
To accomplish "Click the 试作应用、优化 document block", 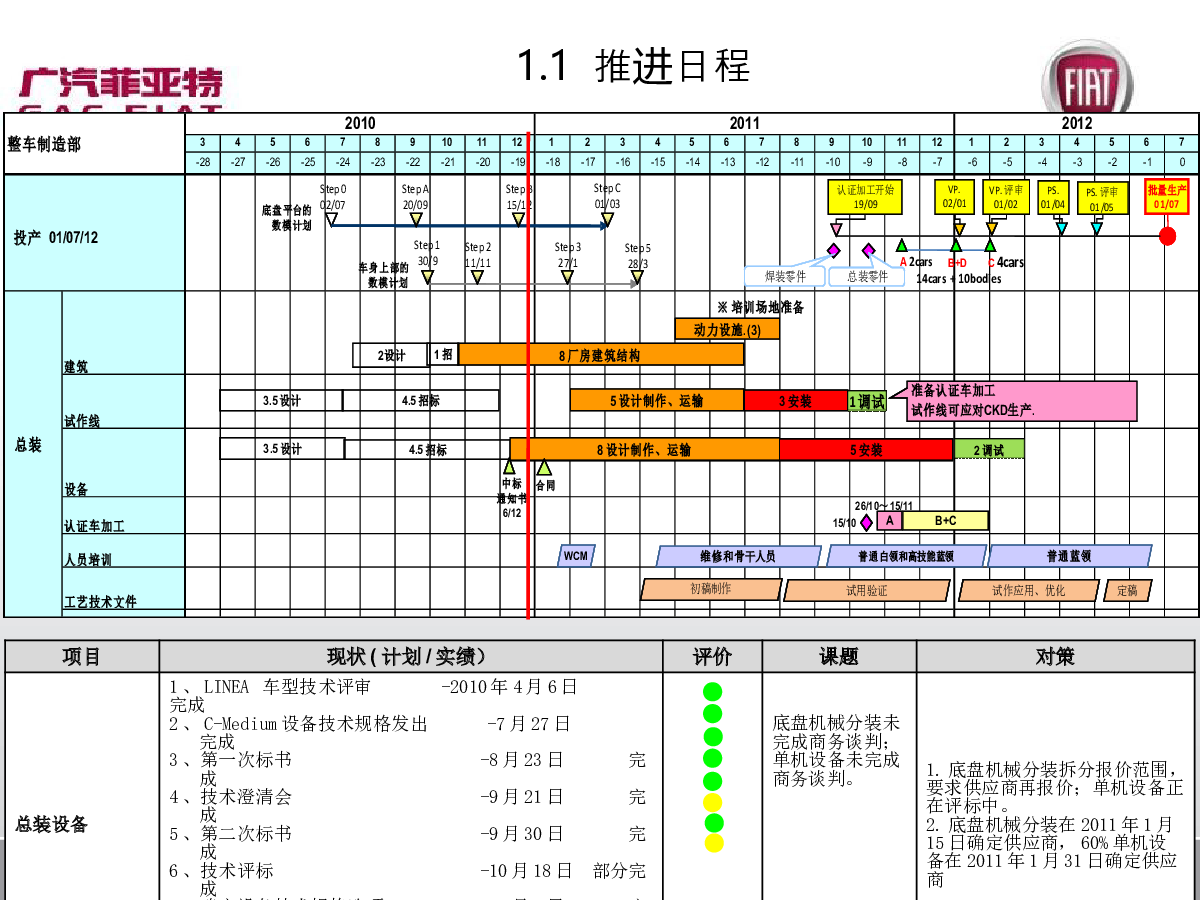I will (1029, 590).
